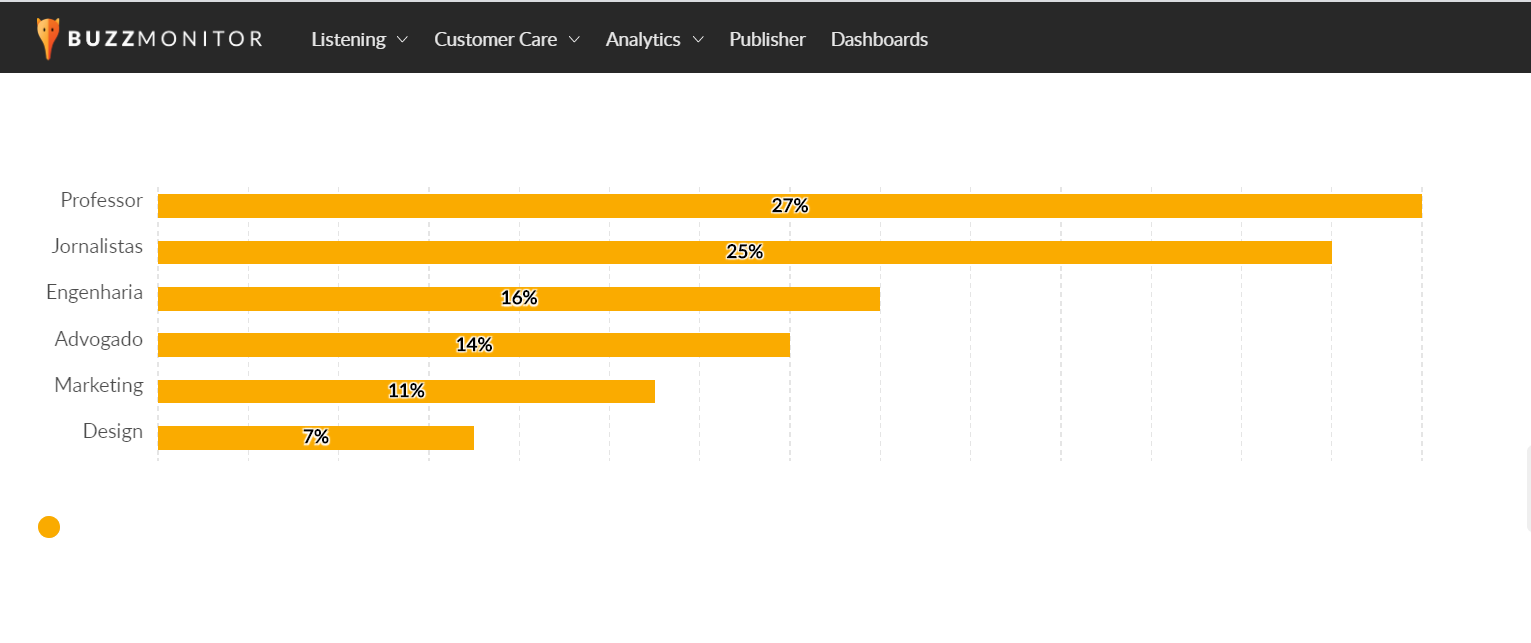1531x643 pixels.
Task: Click the Engenharia 16% bar
Action: coord(518,298)
